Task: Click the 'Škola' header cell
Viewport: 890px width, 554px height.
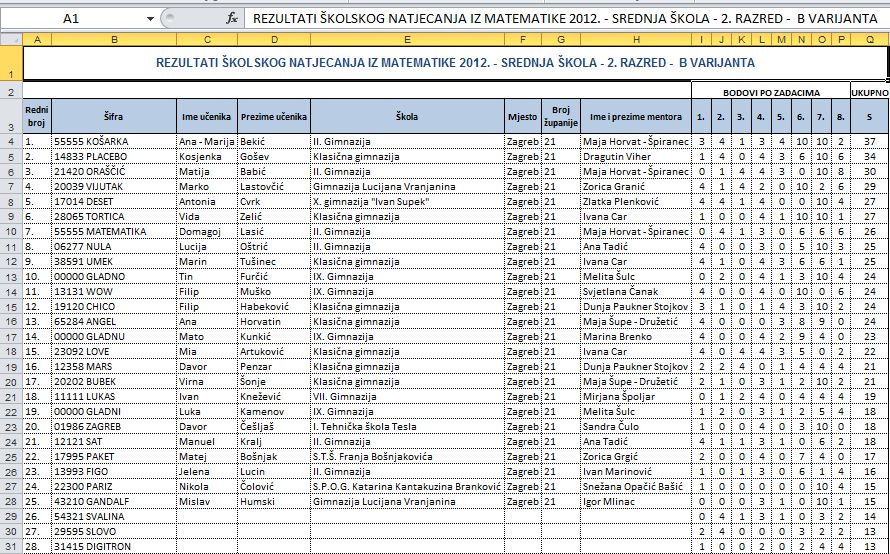Action: point(408,116)
